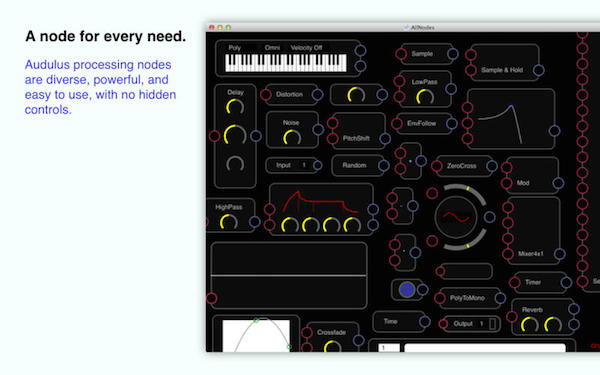600x375 pixels.
Task: Click the Delay node input port
Action: [x=214, y=136]
